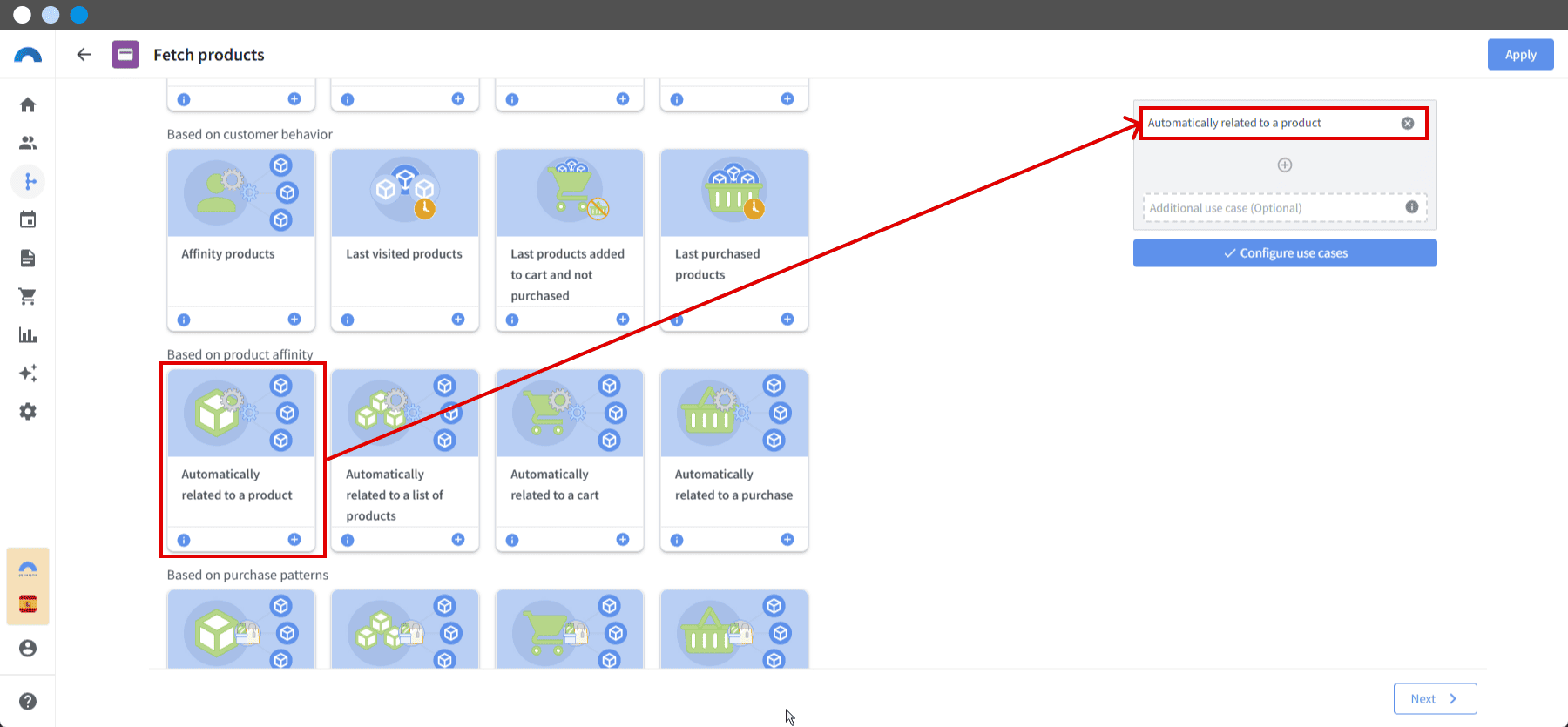Add Automatically related to a product card
1568x727 pixels.
point(294,540)
